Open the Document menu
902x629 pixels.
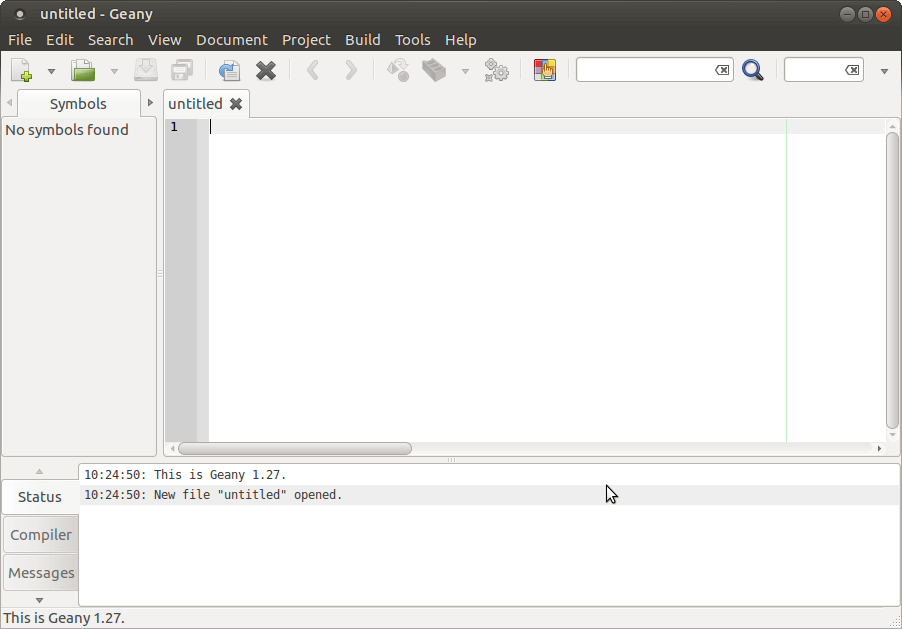[231, 40]
